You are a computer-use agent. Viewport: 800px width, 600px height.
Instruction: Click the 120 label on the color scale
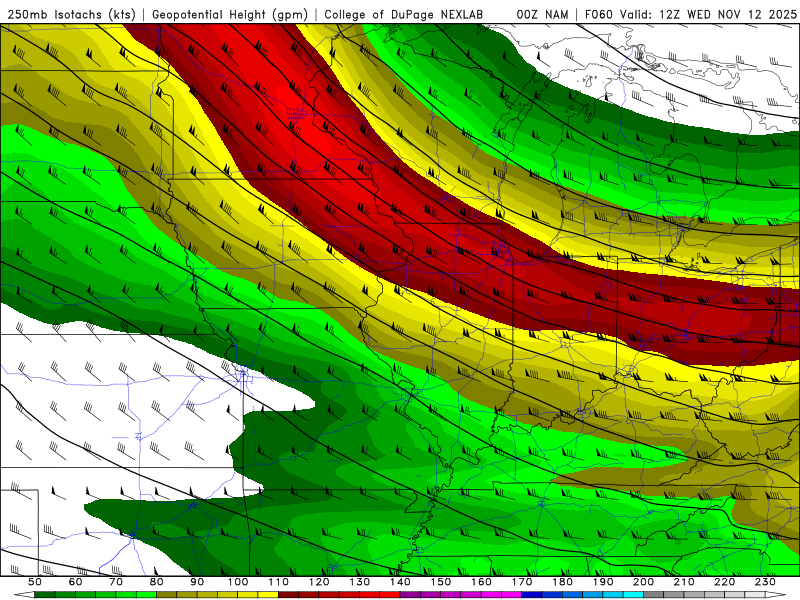pyautogui.click(x=319, y=582)
